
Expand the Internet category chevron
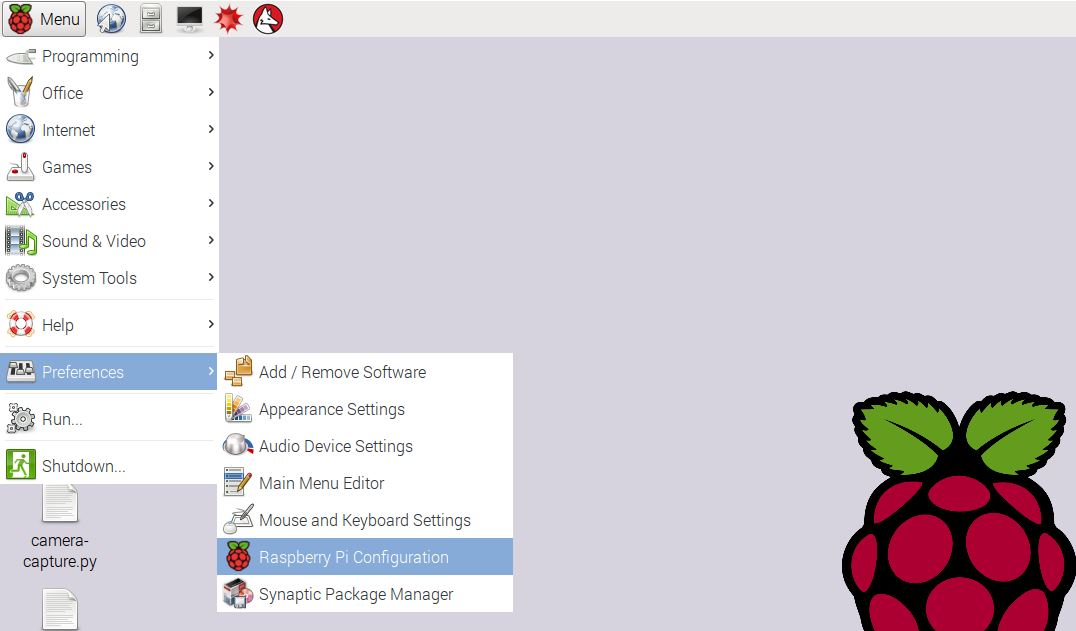[209, 130]
